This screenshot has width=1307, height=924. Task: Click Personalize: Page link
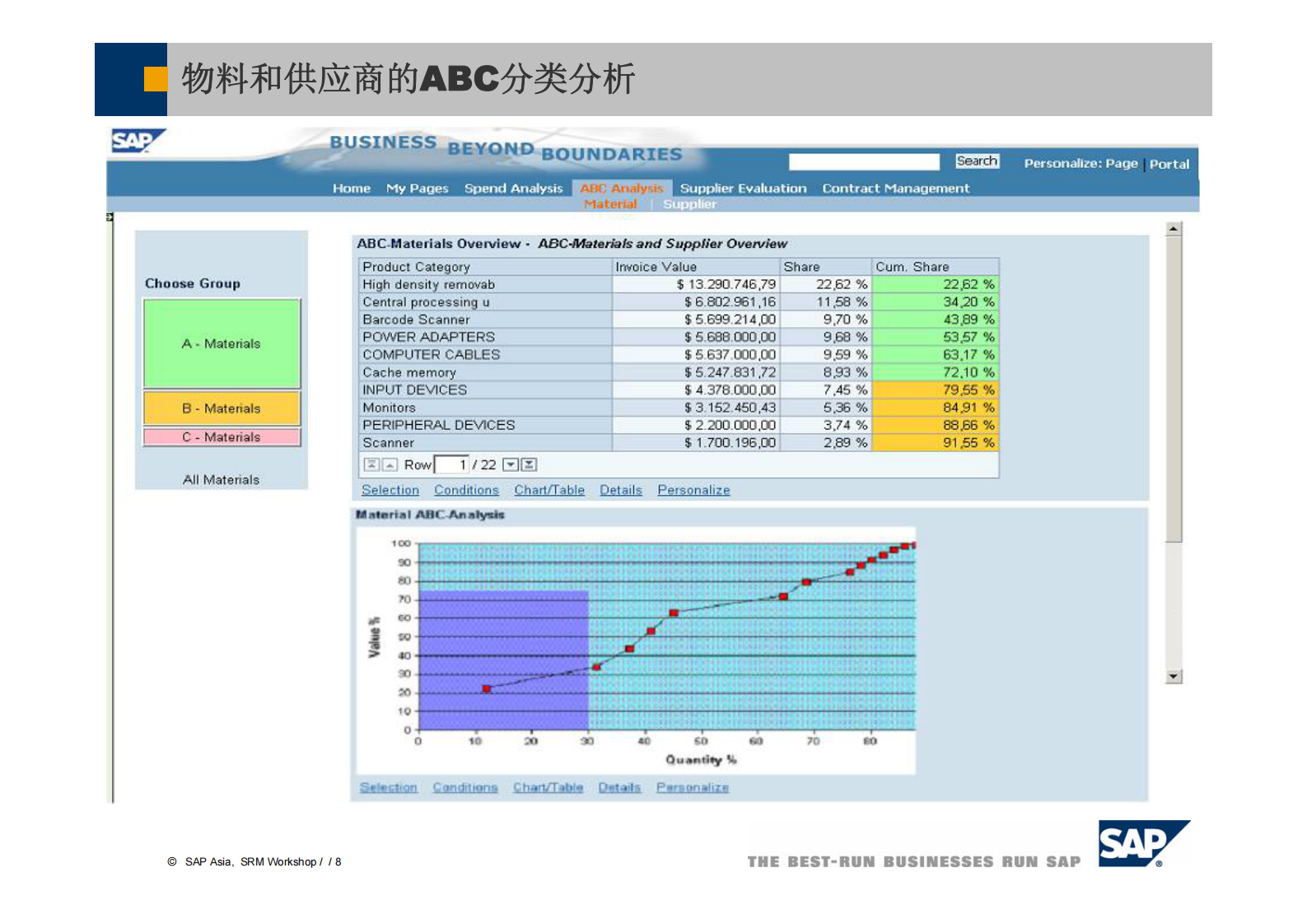pos(1081,164)
